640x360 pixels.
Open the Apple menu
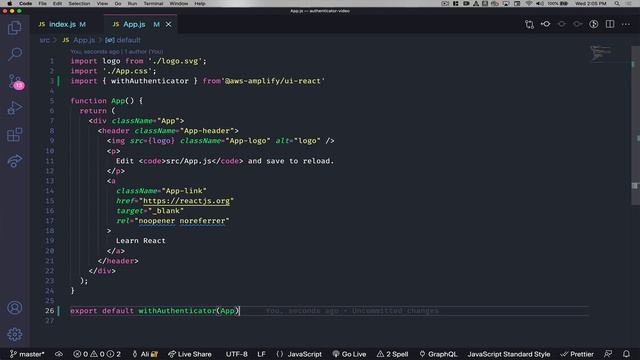pyautogui.click(x=9, y=3)
